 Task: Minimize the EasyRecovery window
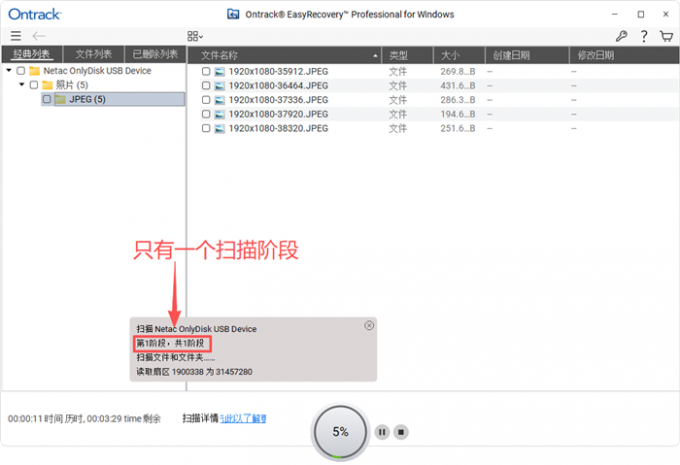pyautogui.click(x=615, y=14)
